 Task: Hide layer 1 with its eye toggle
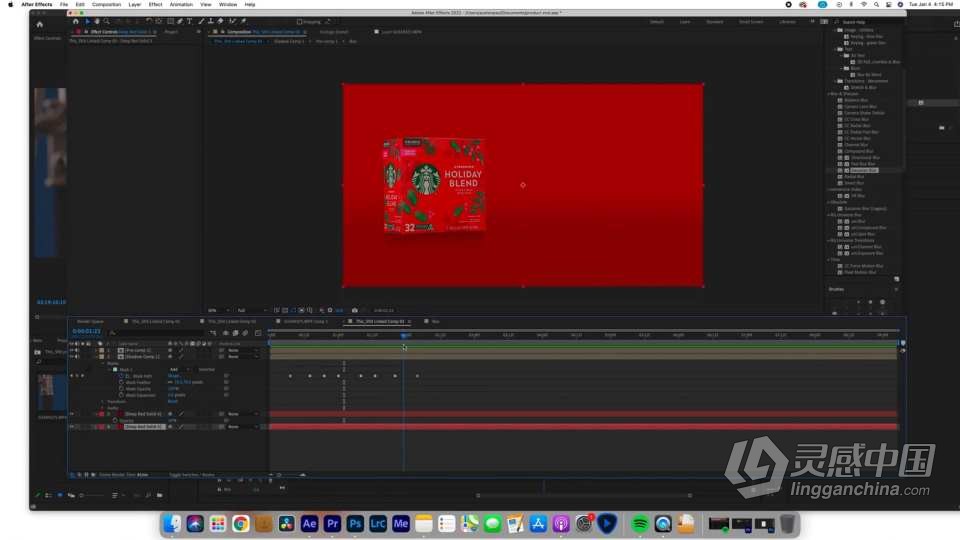(x=72, y=350)
